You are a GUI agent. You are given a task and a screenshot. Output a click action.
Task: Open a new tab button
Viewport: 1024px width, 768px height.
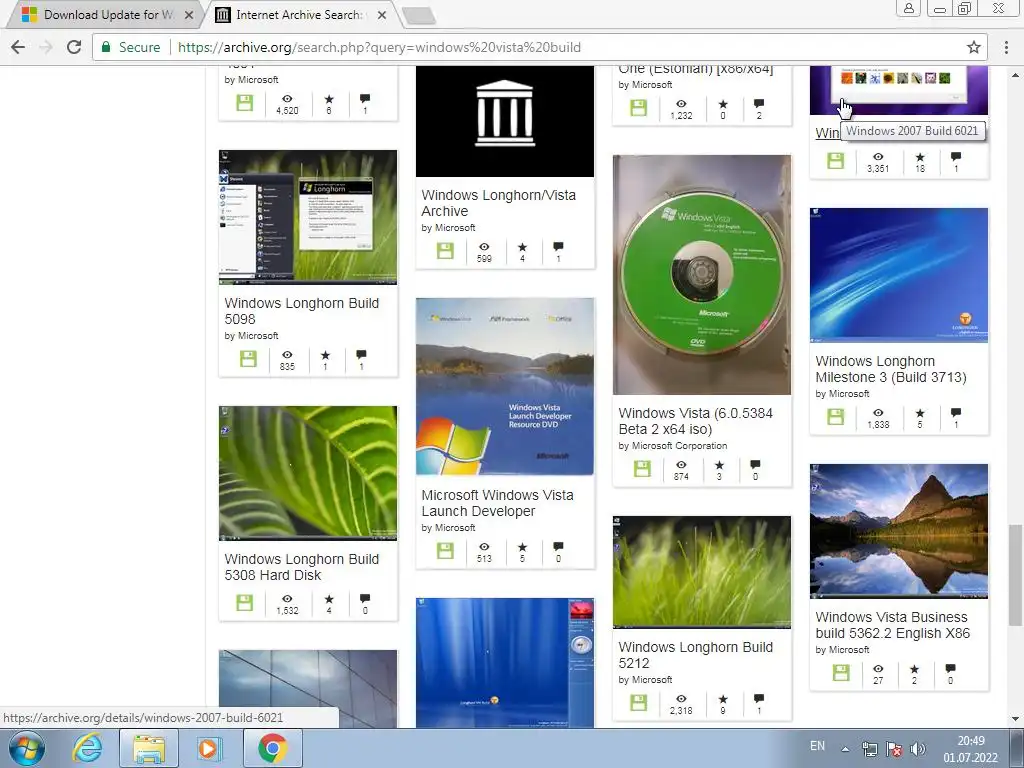tap(419, 16)
